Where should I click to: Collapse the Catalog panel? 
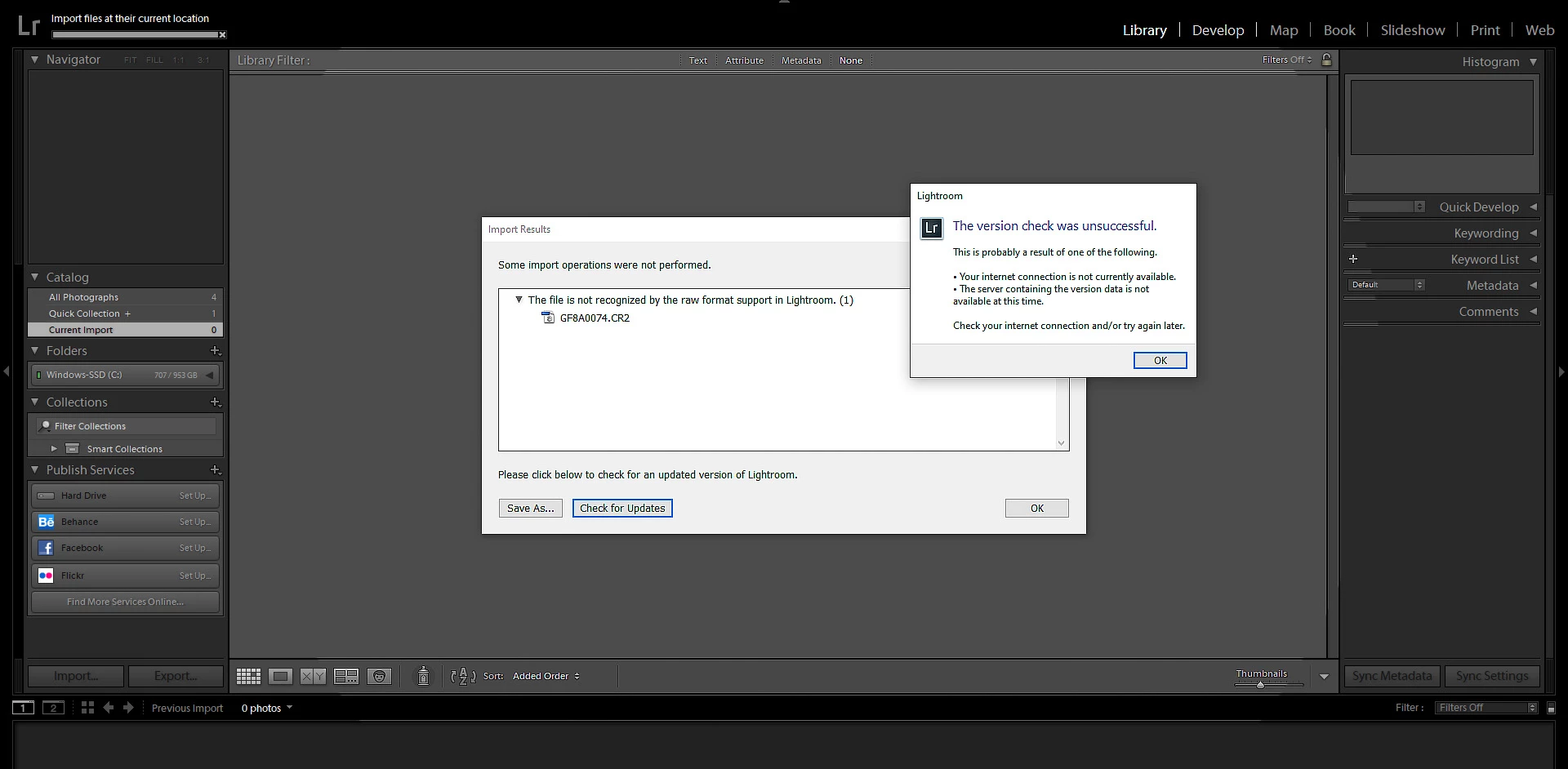(x=34, y=278)
